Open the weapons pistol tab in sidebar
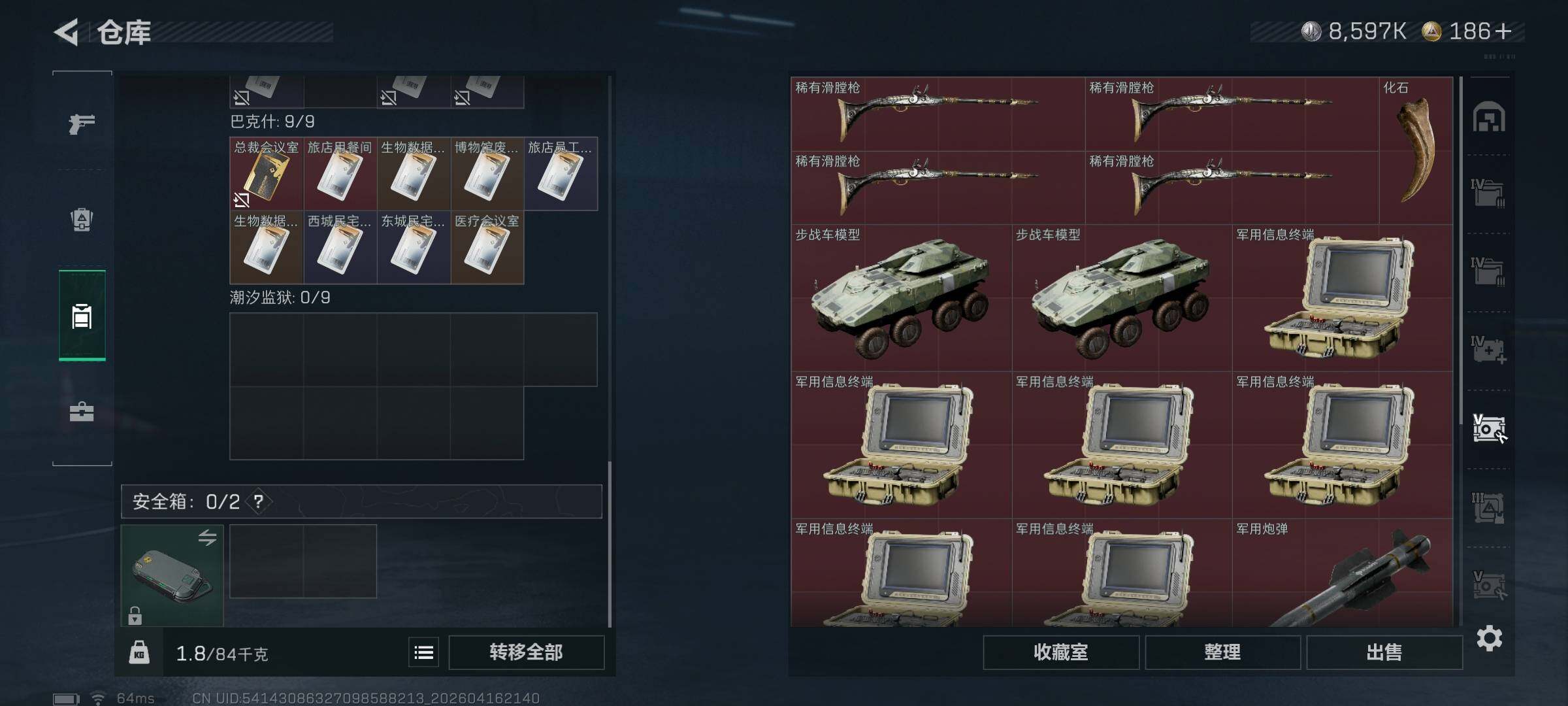Image resolution: width=1568 pixels, height=706 pixels. [82, 123]
